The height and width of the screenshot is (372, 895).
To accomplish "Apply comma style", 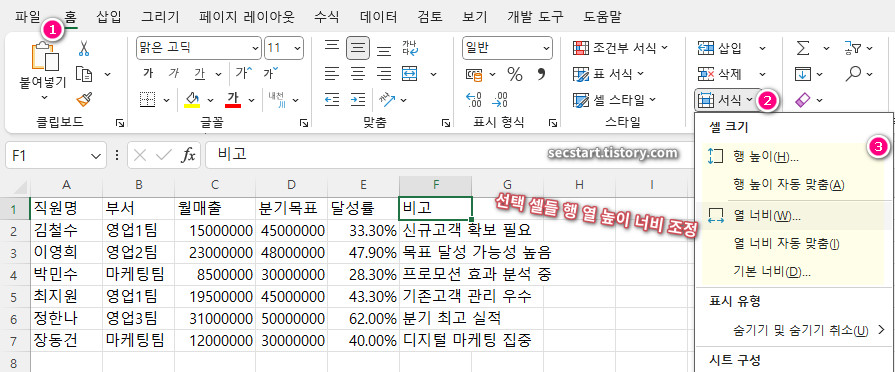I will 541,74.
